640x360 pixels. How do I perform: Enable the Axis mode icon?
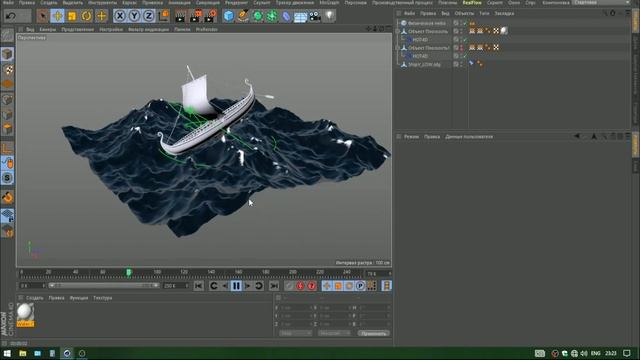tap(7, 148)
